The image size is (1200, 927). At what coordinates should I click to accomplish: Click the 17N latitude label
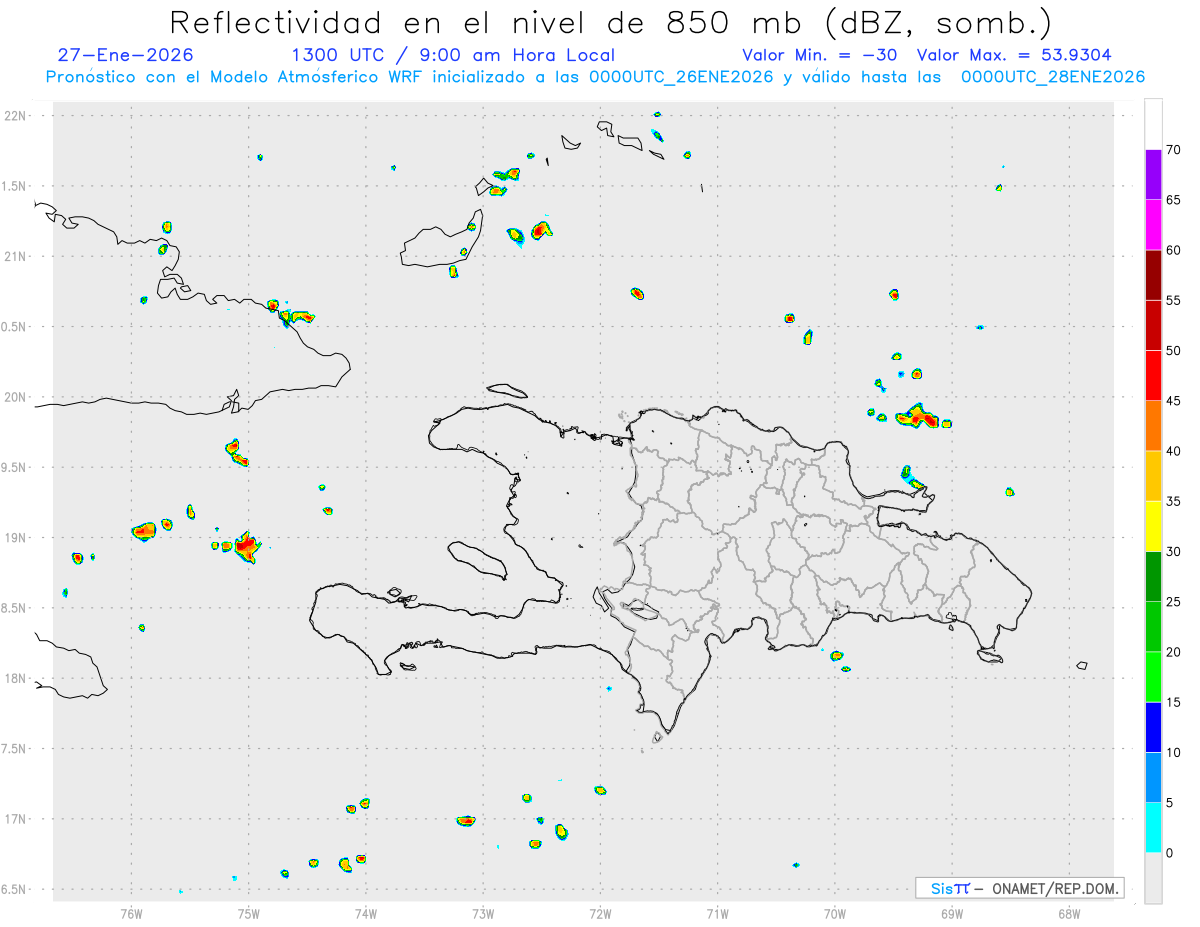click(17, 819)
